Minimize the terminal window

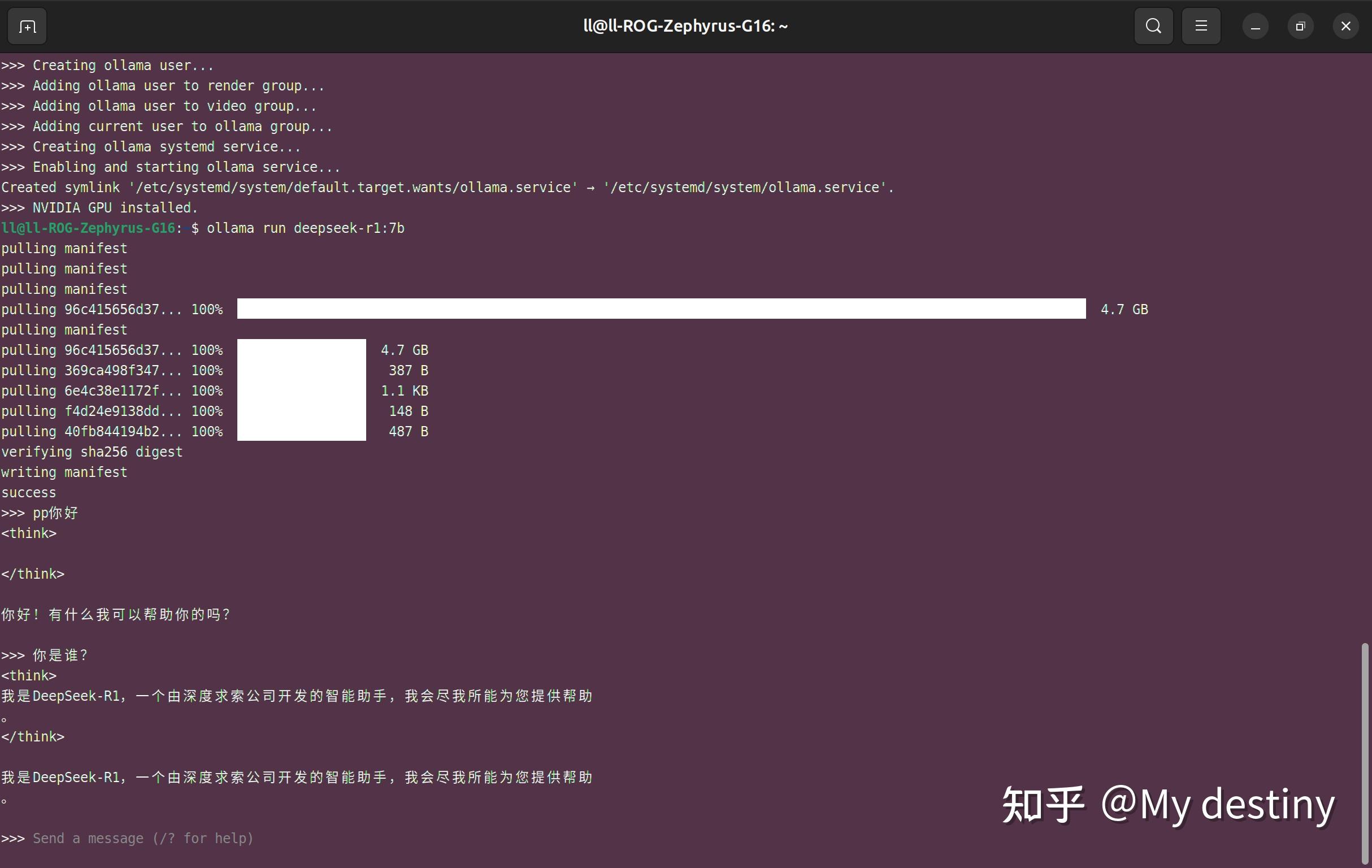pos(1254,25)
